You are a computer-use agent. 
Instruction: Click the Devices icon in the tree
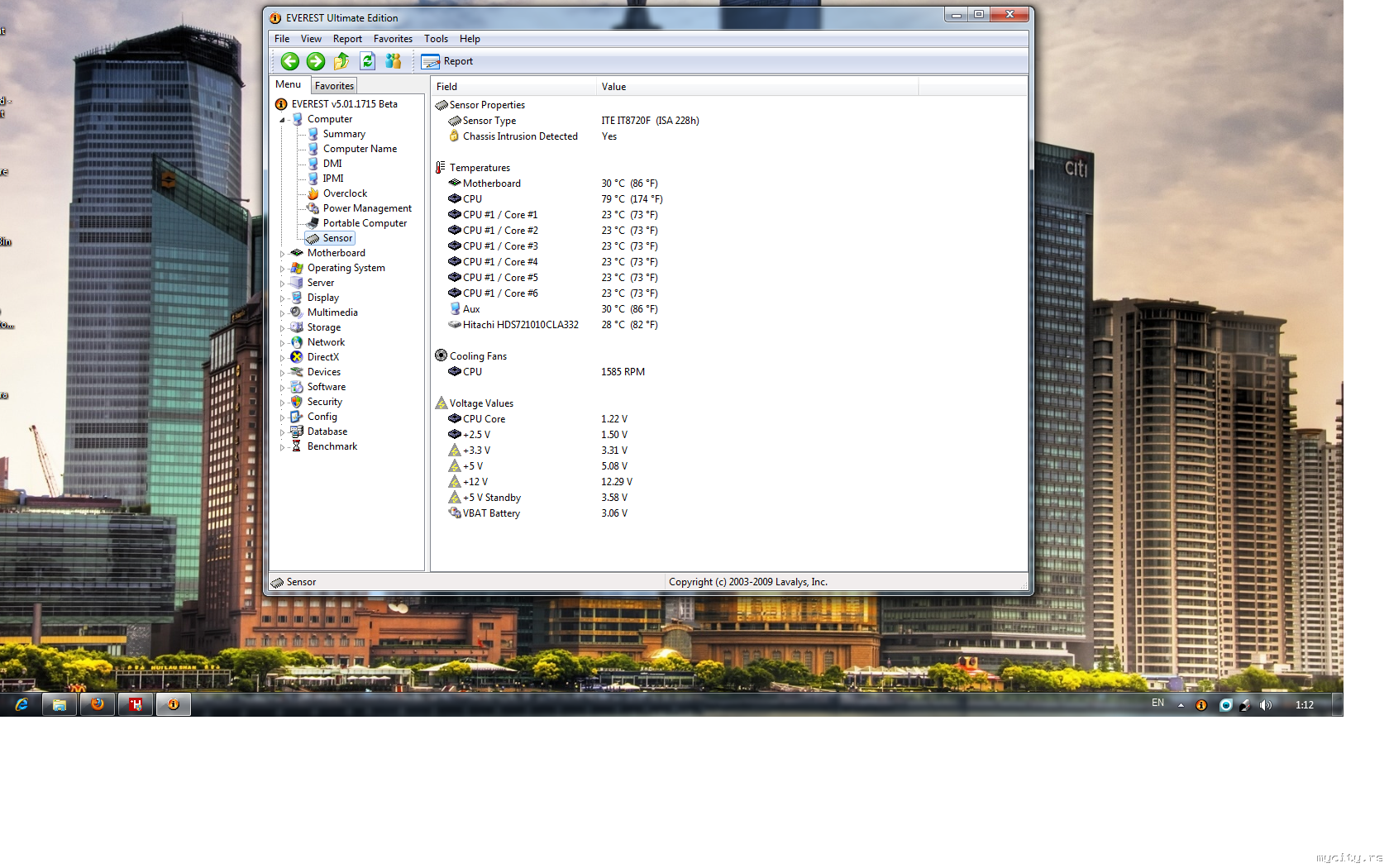[x=297, y=372]
